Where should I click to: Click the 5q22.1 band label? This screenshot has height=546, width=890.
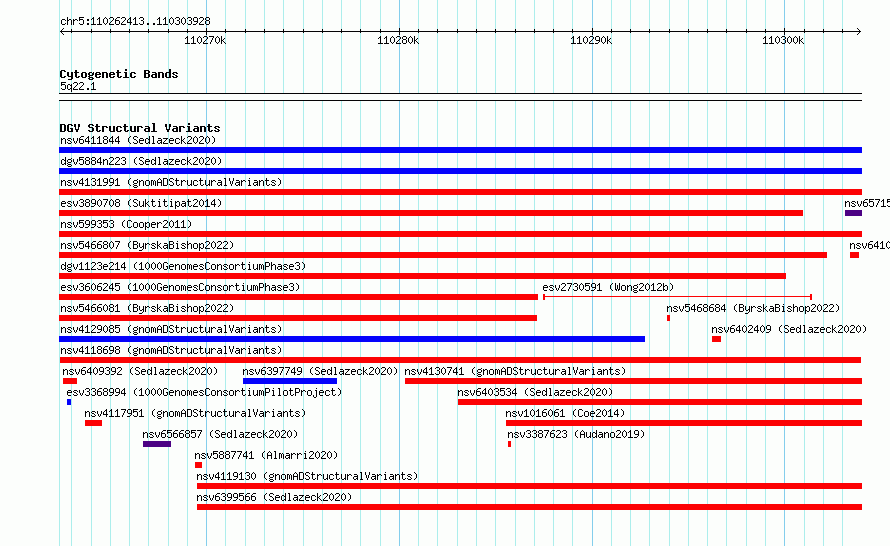pyautogui.click(x=78, y=86)
